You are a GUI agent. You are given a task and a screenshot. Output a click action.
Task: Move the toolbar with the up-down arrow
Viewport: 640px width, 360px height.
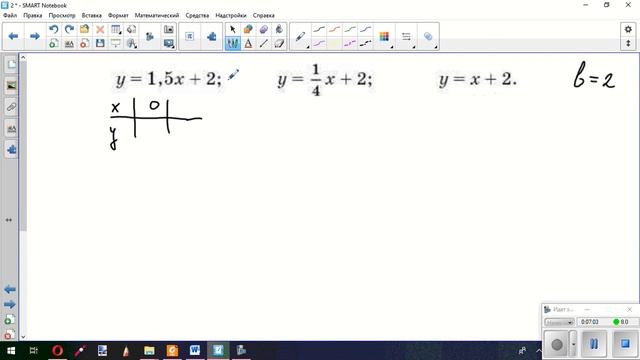pyautogui.click(x=628, y=43)
